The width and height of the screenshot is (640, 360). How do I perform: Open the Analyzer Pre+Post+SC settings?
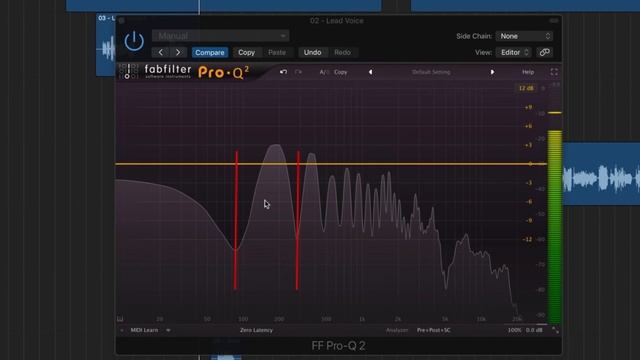pos(433,330)
